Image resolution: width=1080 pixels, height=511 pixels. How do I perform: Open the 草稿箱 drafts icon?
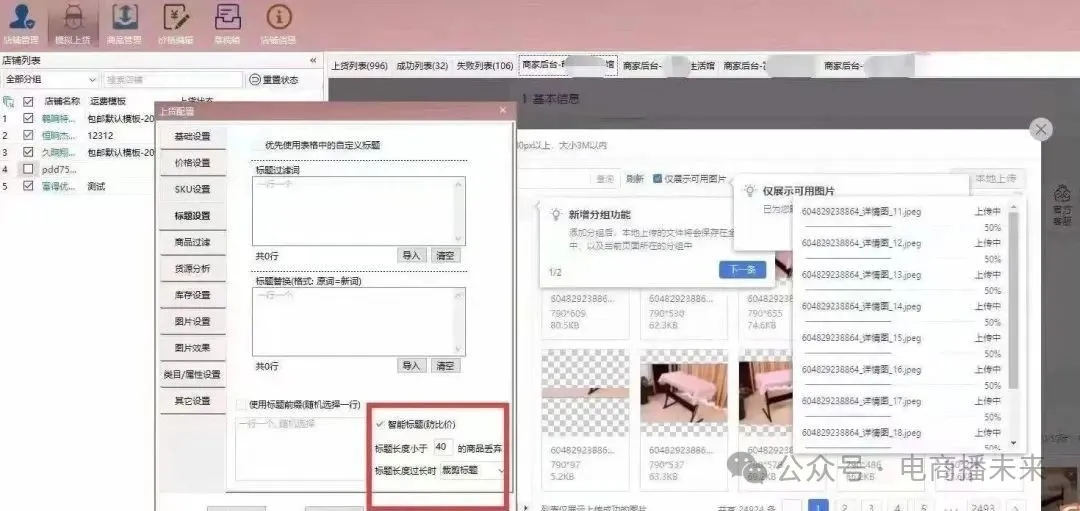(x=228, y=22)
